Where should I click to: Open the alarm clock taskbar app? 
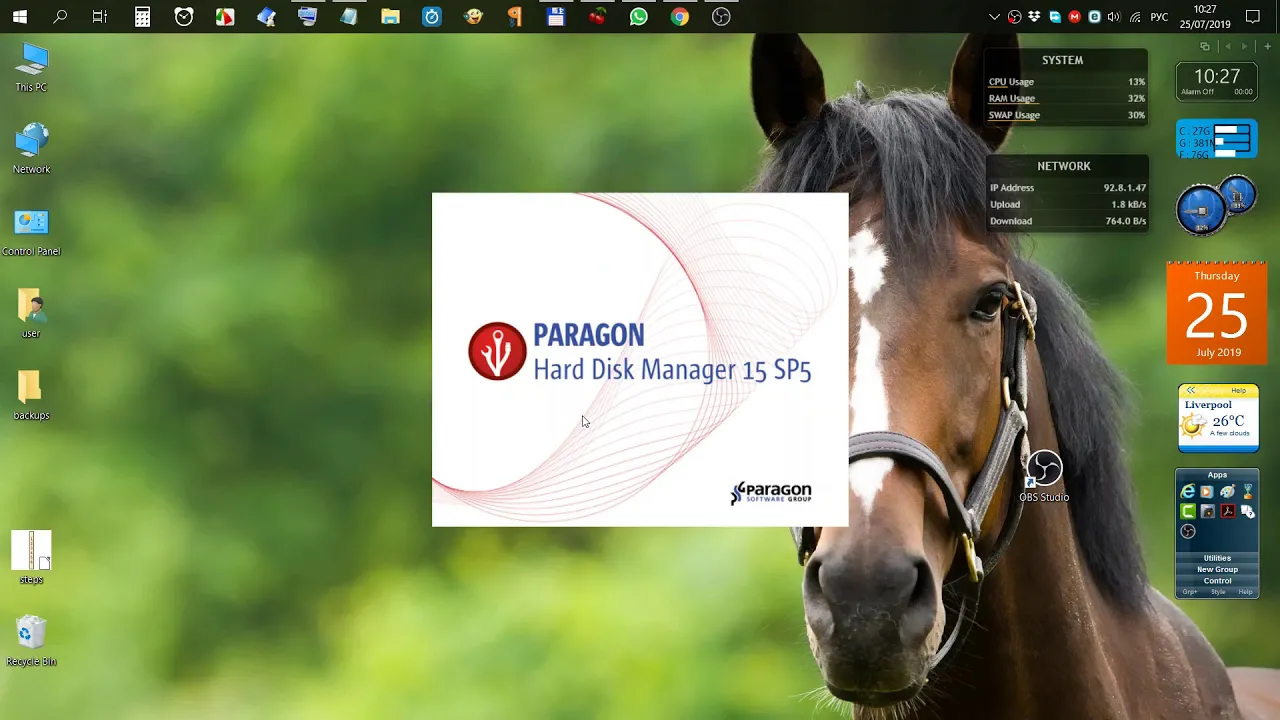(184, 17)
